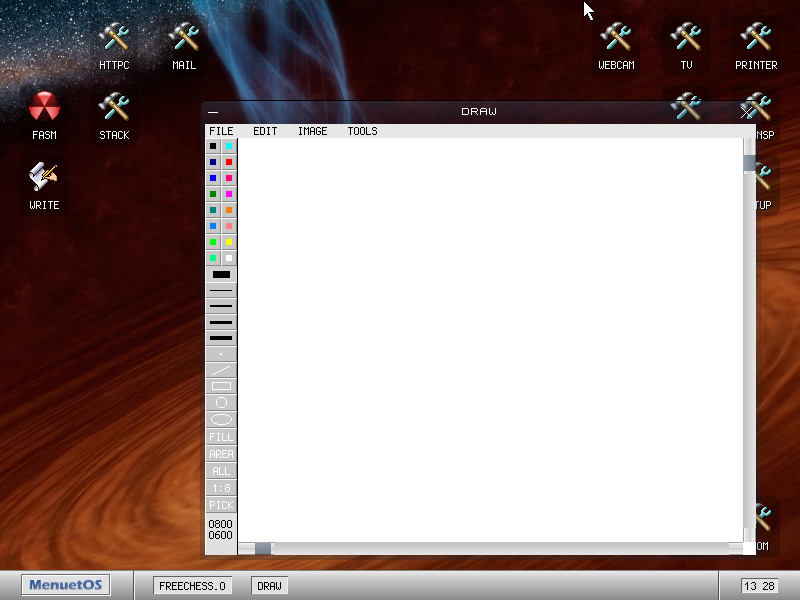Image resolution: width=800 pixels, height=600 pixels.
Task: Select the rectangle drawing tool
Action: (x=220, y=386)
